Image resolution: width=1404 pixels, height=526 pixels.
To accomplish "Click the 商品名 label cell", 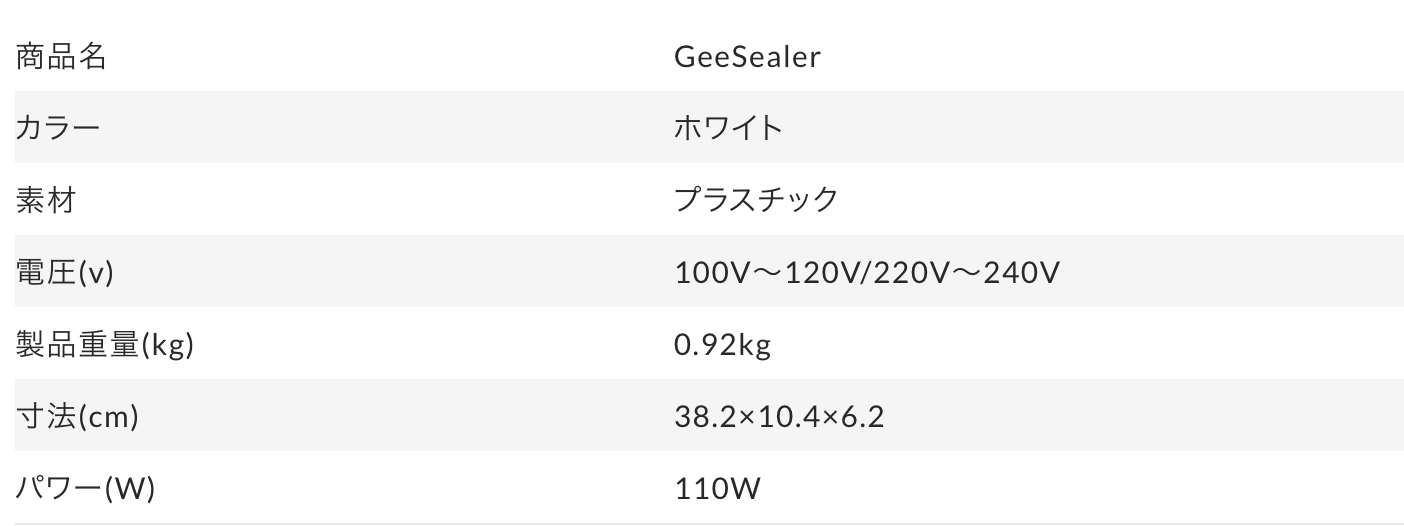I will pyautogui.click(x=61, y=56).
